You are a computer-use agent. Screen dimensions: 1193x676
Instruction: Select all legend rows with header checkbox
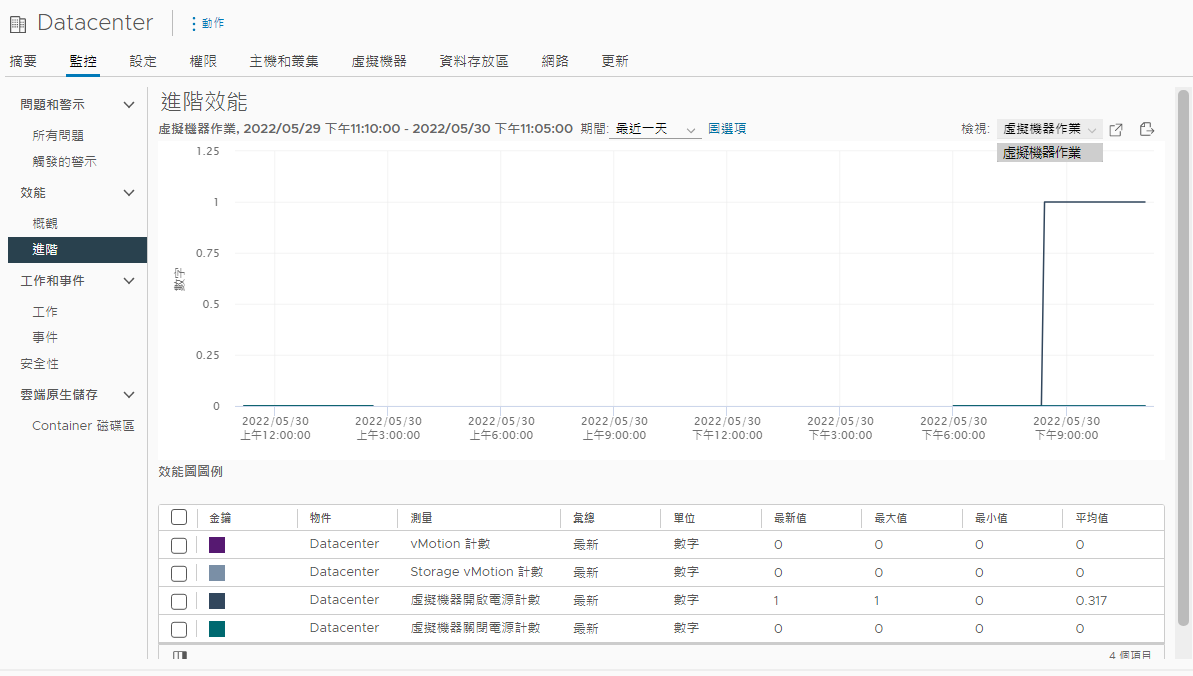coord(179,517)
